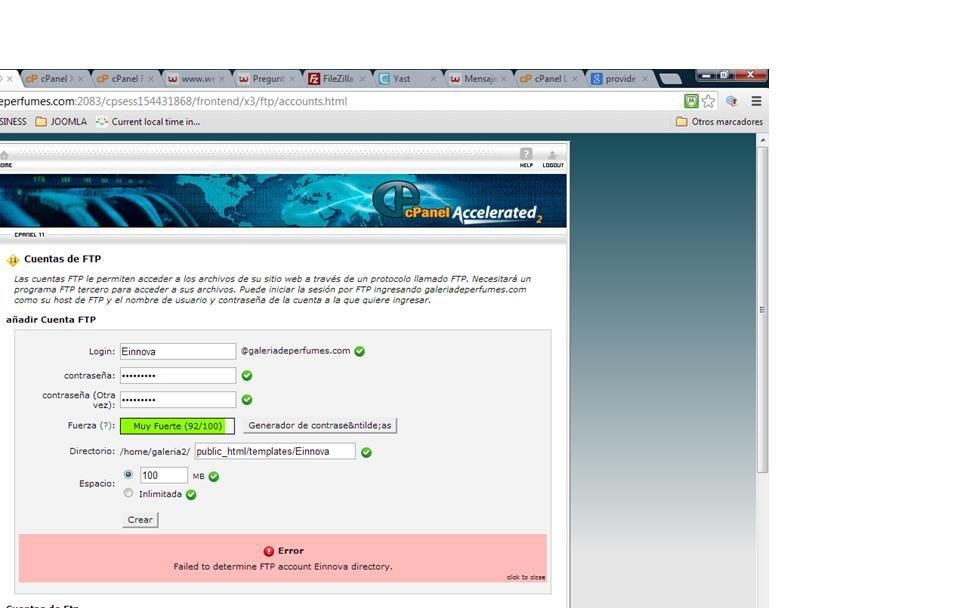
Task: Click 'CPANEL 11' breadcrumb text
Action: 29,235
